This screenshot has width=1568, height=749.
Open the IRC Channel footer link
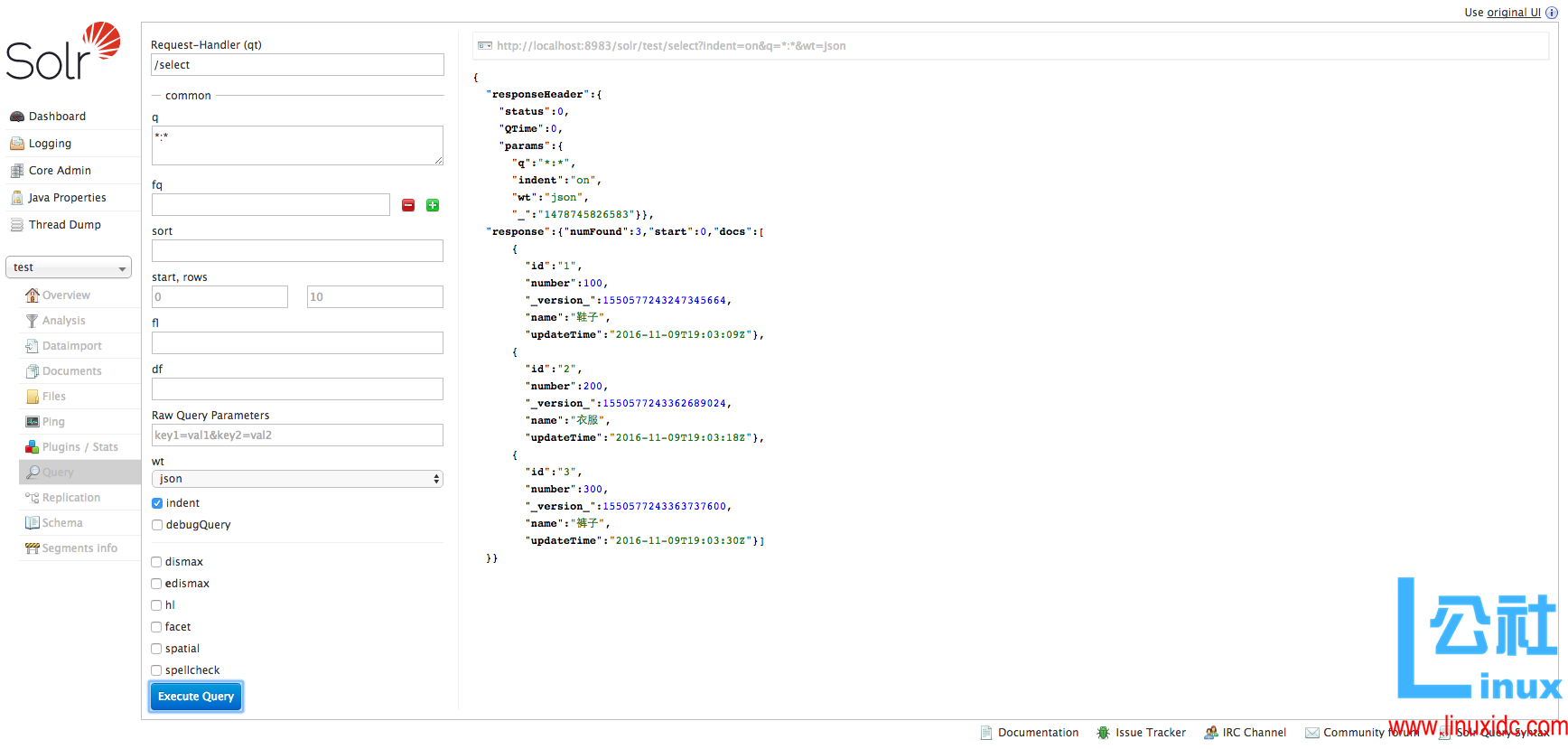(x=1255, y=733)
